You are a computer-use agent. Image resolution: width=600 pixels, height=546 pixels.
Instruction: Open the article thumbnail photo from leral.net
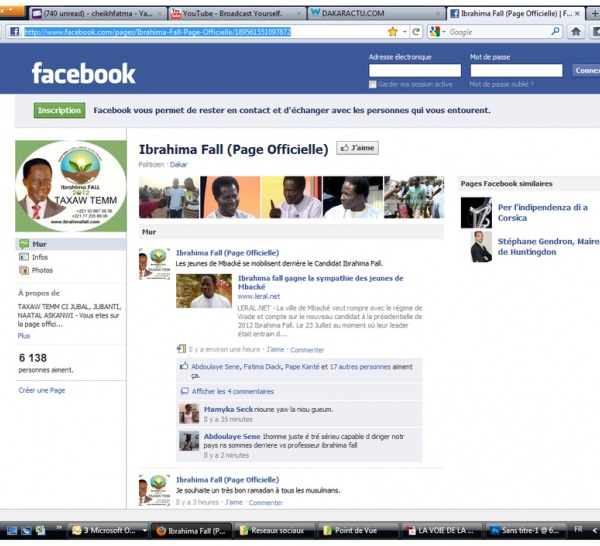click(204, 291)
